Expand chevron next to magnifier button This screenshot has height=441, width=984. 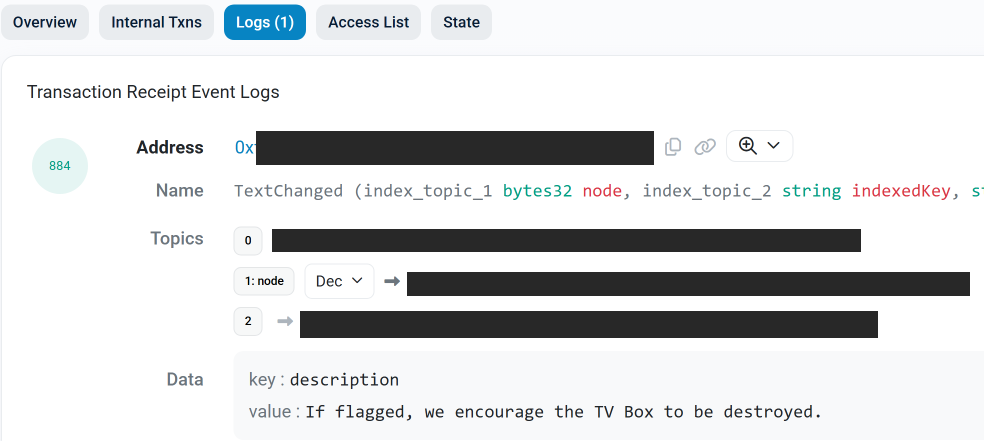(x=773, y=146)
